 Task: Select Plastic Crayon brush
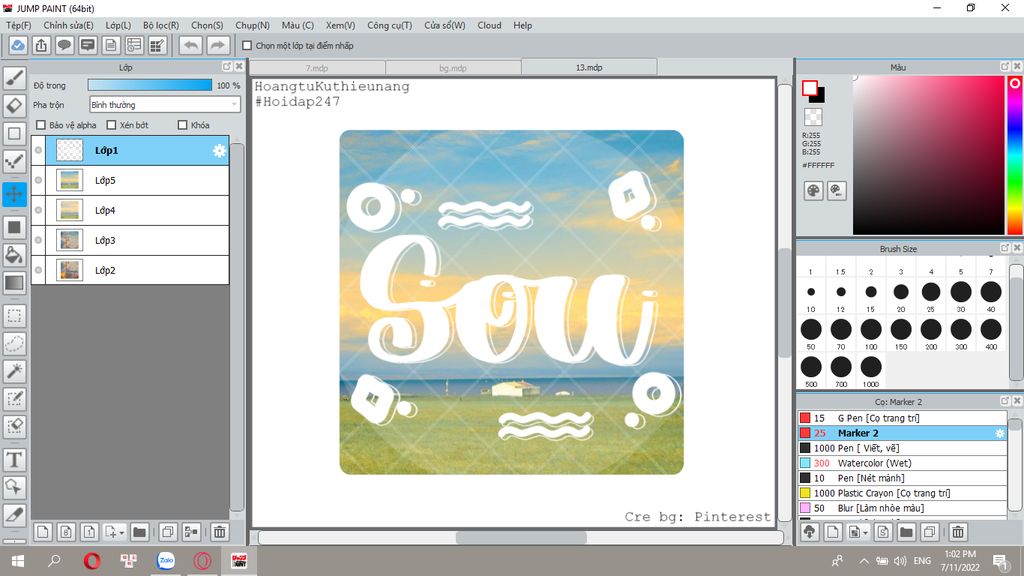tap(902, 493)
